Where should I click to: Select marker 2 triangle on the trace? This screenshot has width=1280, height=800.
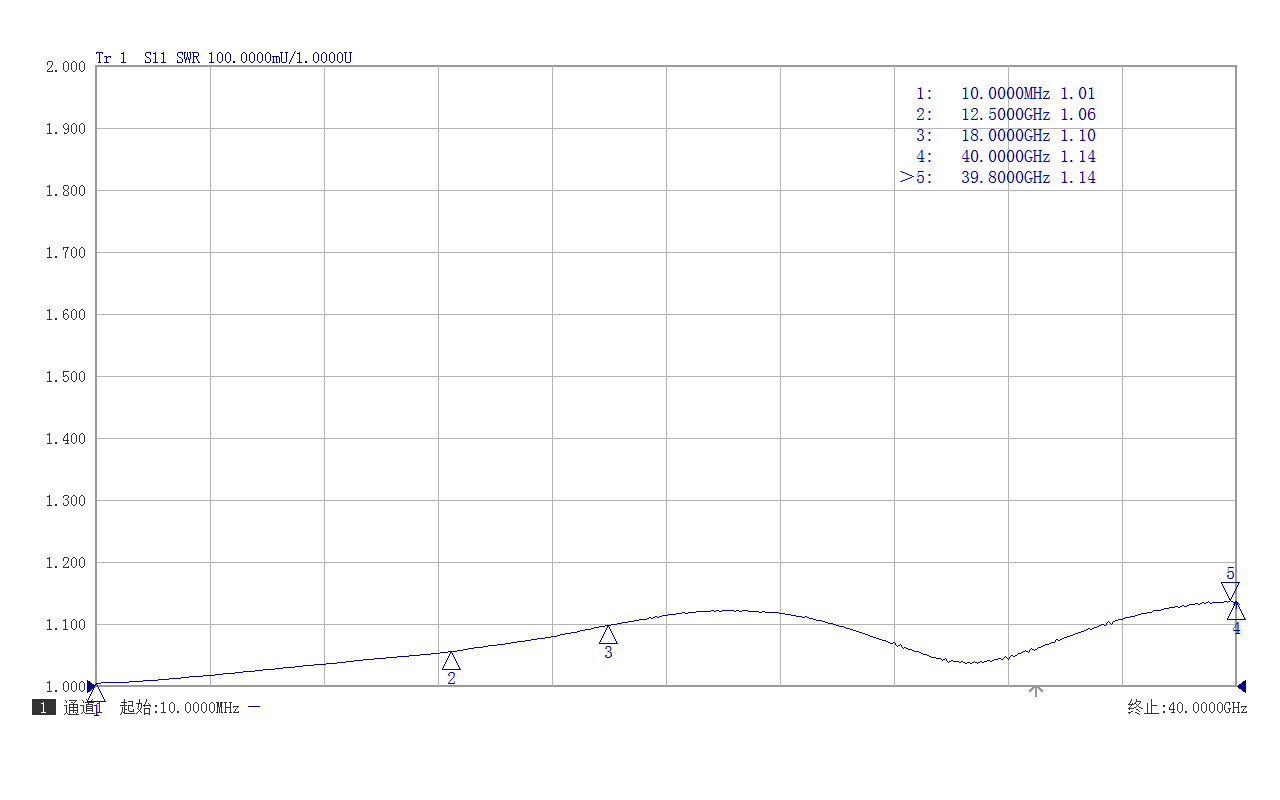click(451, 661)
